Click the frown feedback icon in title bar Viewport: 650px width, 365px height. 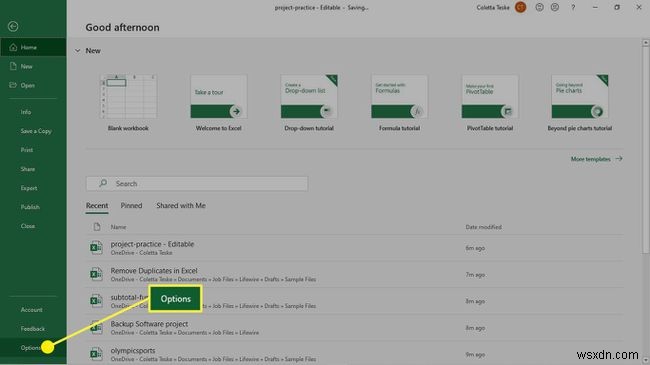(555, 7)
